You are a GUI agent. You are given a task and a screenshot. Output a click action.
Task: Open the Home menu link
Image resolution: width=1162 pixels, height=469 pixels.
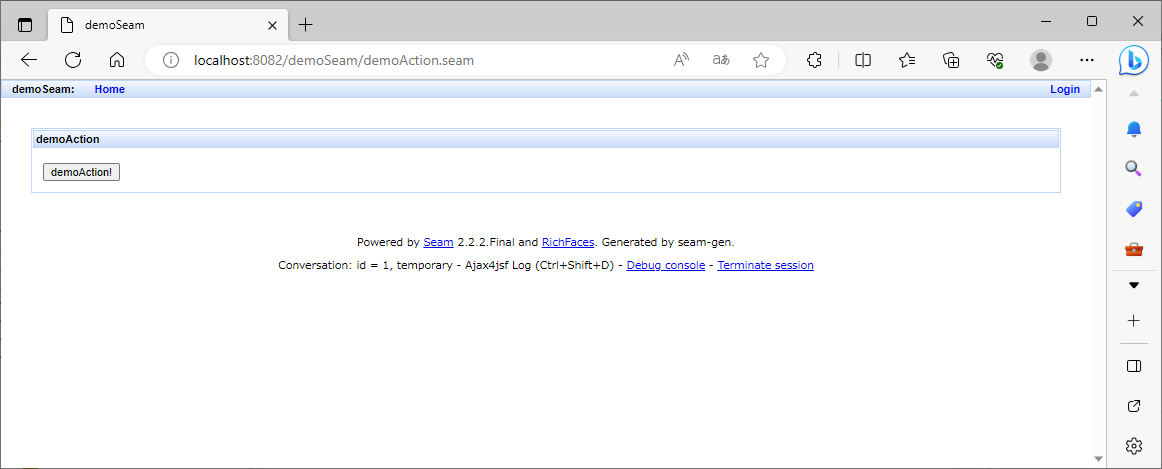[x=109, y=89]
